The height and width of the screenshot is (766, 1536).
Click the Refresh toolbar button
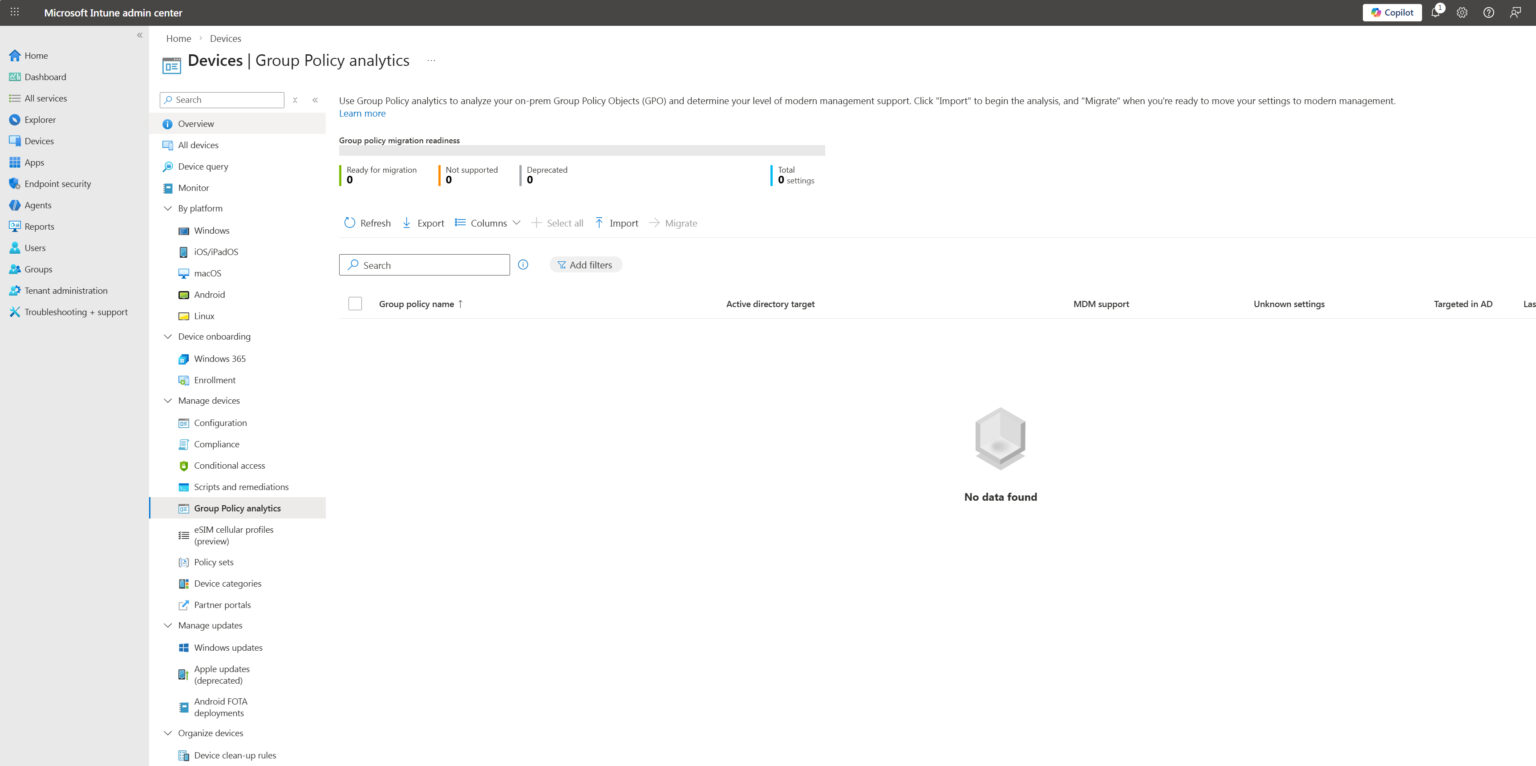click(x=367, y=223)
